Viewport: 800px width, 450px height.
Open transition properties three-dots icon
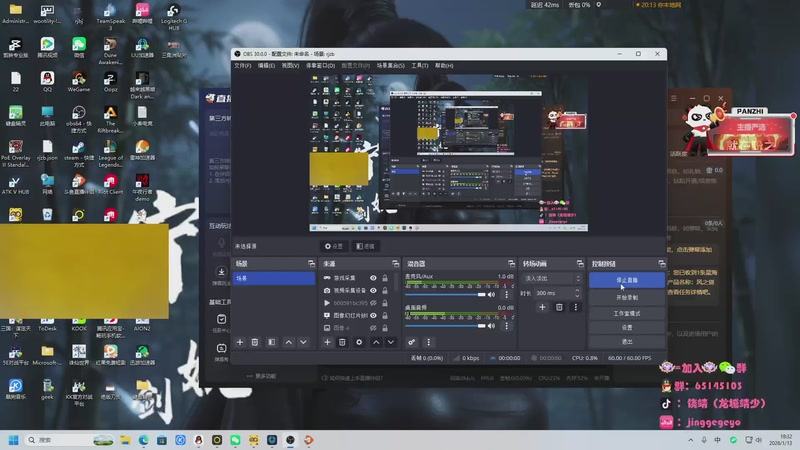pos(576,307)
